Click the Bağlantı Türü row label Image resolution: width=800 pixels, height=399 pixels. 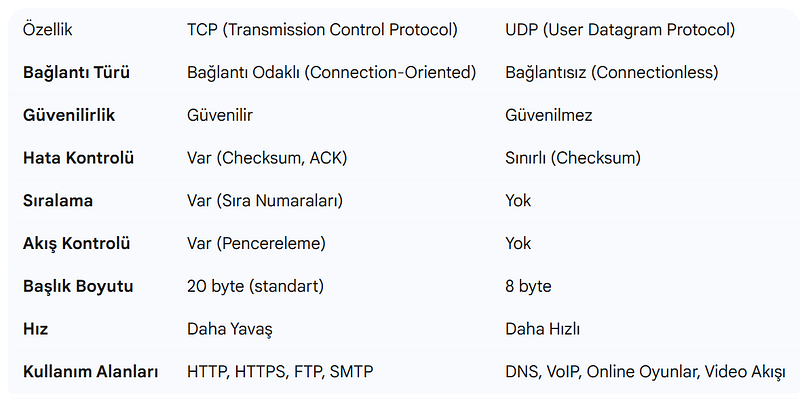pos(76,72)
